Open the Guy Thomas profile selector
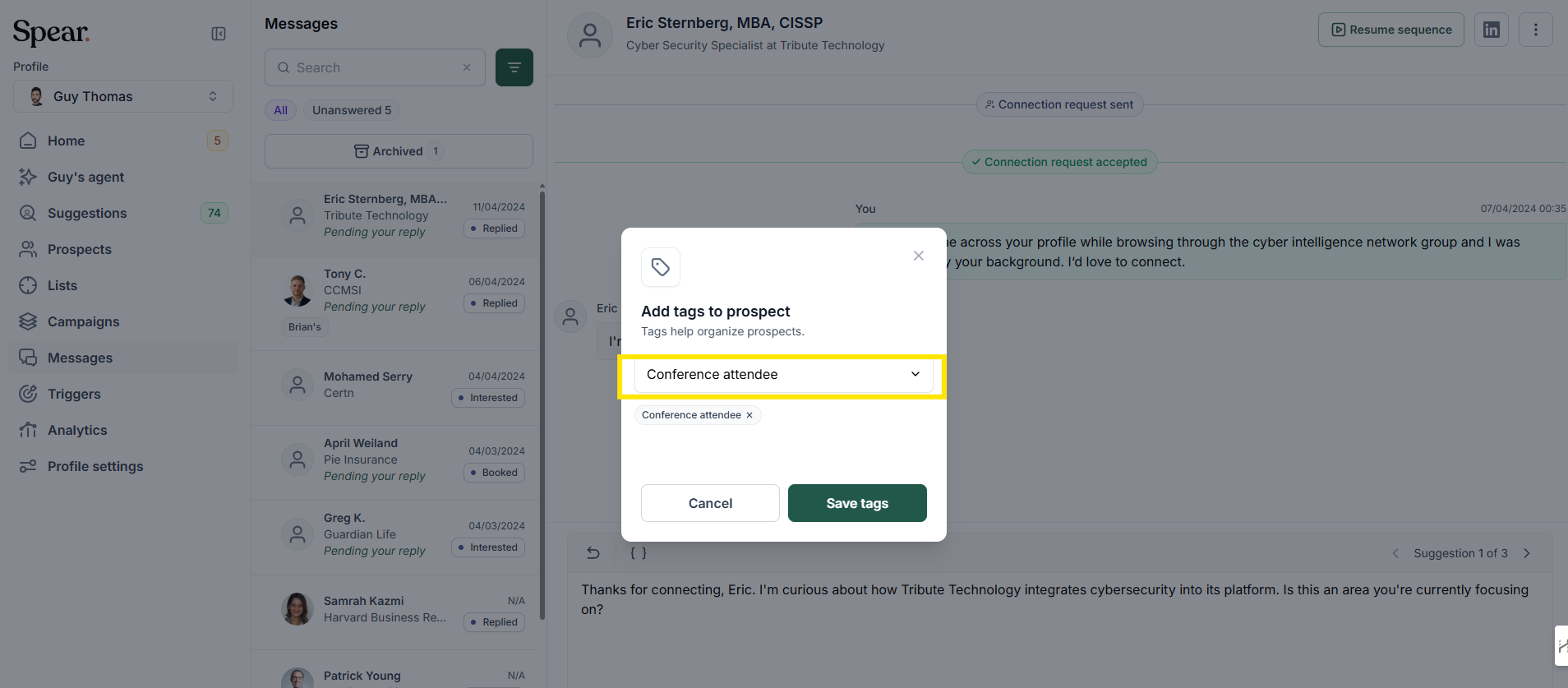This screenshot has width=1568, height=688. [123, 96]
